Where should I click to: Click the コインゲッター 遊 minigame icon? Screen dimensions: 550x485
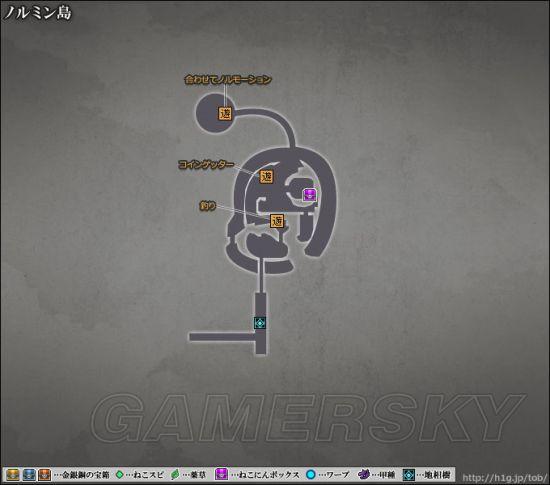coord(266,177)
